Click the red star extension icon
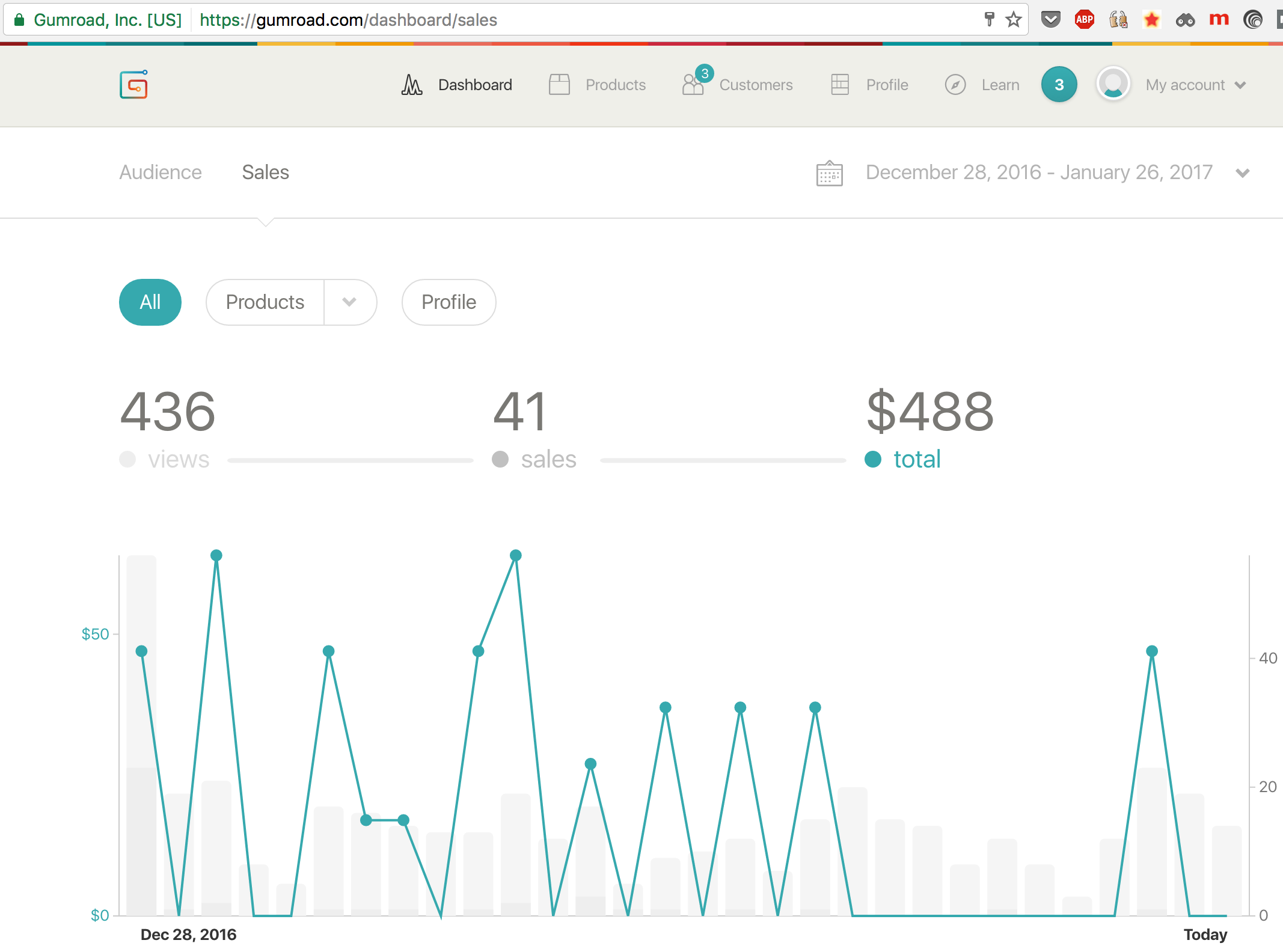Image resolution: width=1283 pixels, height=952 pixels. pos(1151,20)
